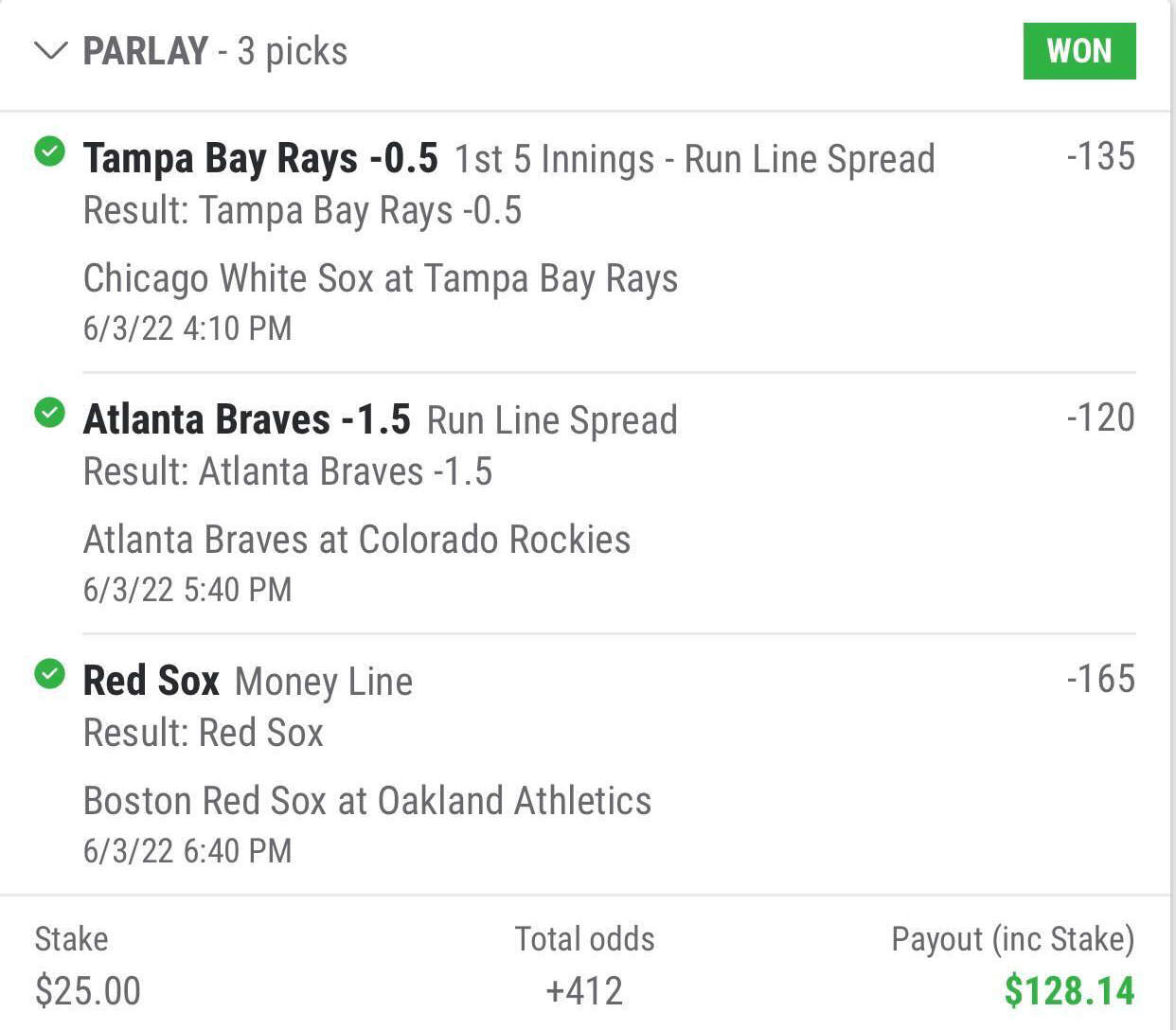Open Boston Red Sox at Oakland Athletics matchup

pos(367,801)
